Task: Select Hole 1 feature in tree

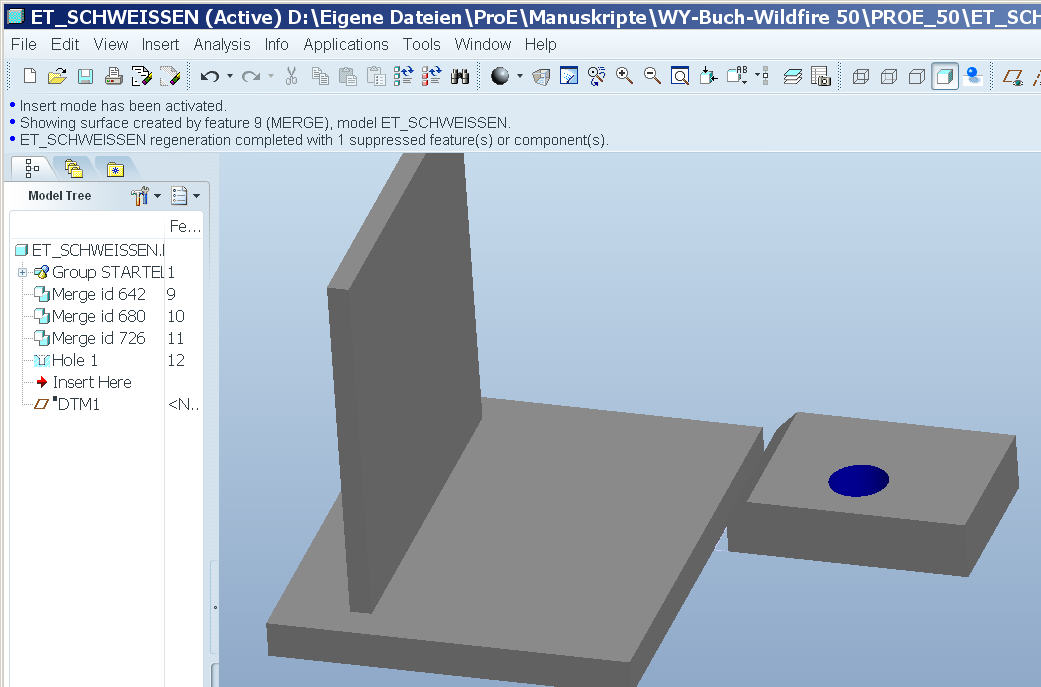Action: point(66,360)
